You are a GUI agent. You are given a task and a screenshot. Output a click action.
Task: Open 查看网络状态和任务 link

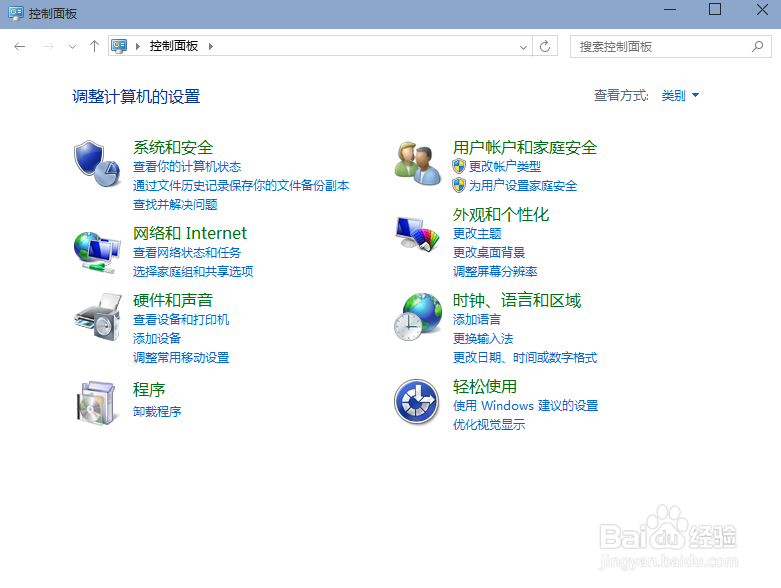tap(187, 252)
